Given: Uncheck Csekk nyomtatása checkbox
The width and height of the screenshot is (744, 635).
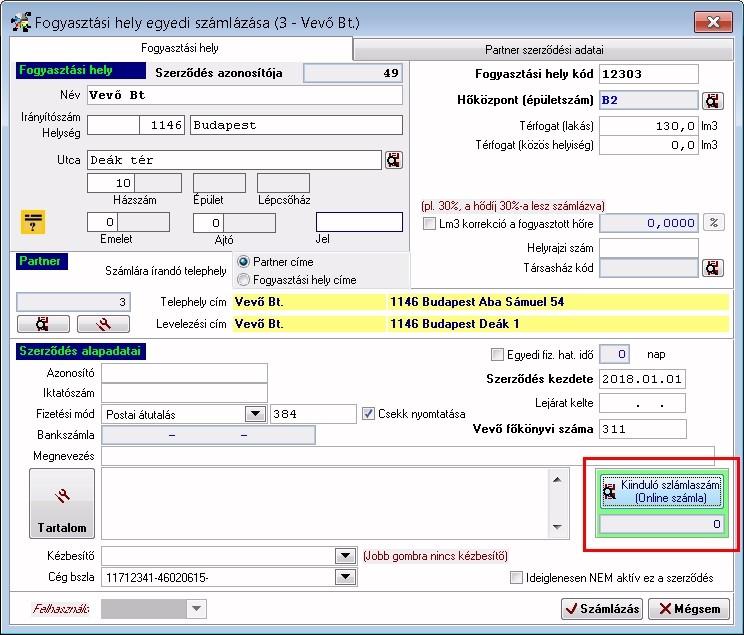Looking at the screenshot, I should point(368,414).
